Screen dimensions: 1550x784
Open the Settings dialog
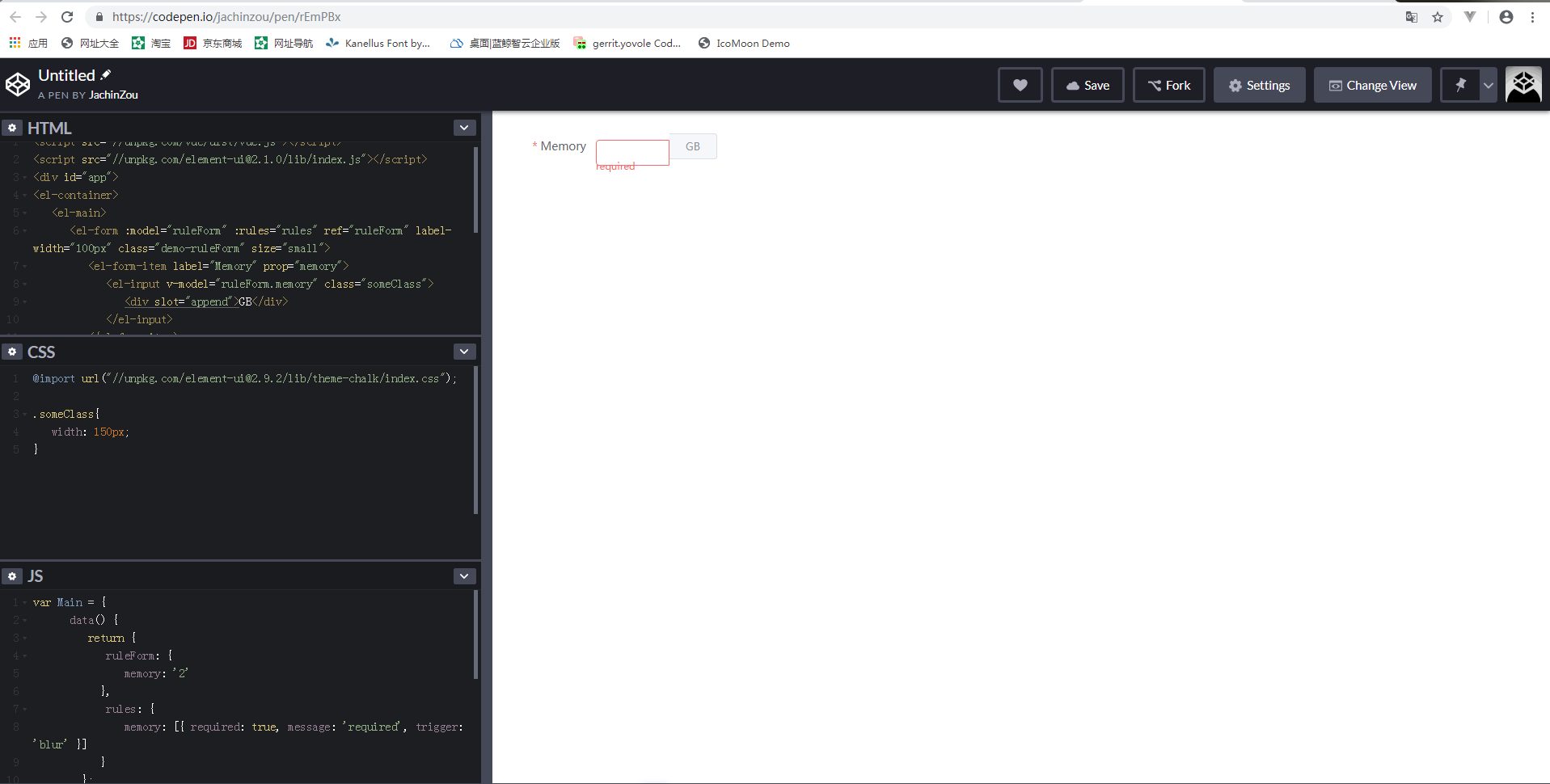point(1259,85)
